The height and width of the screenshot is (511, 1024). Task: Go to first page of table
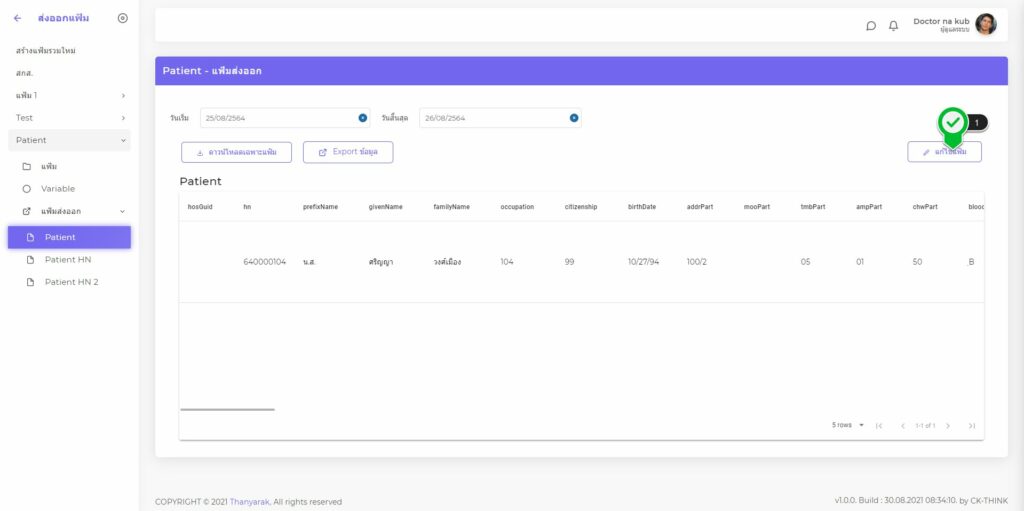click(879, 426)
